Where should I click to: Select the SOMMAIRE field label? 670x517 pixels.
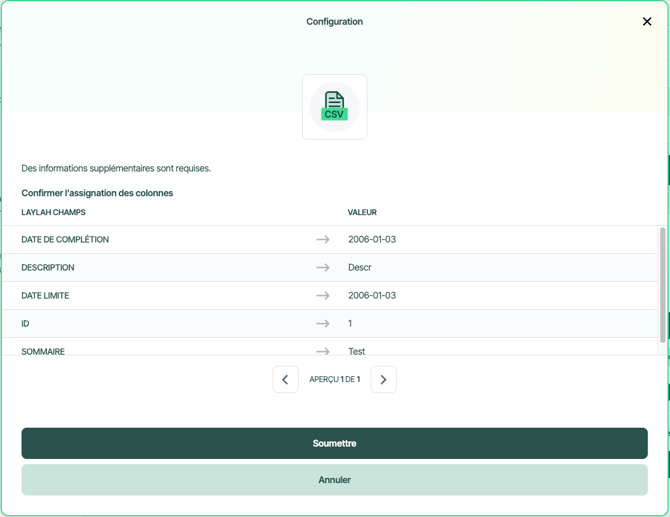[43, 351]
